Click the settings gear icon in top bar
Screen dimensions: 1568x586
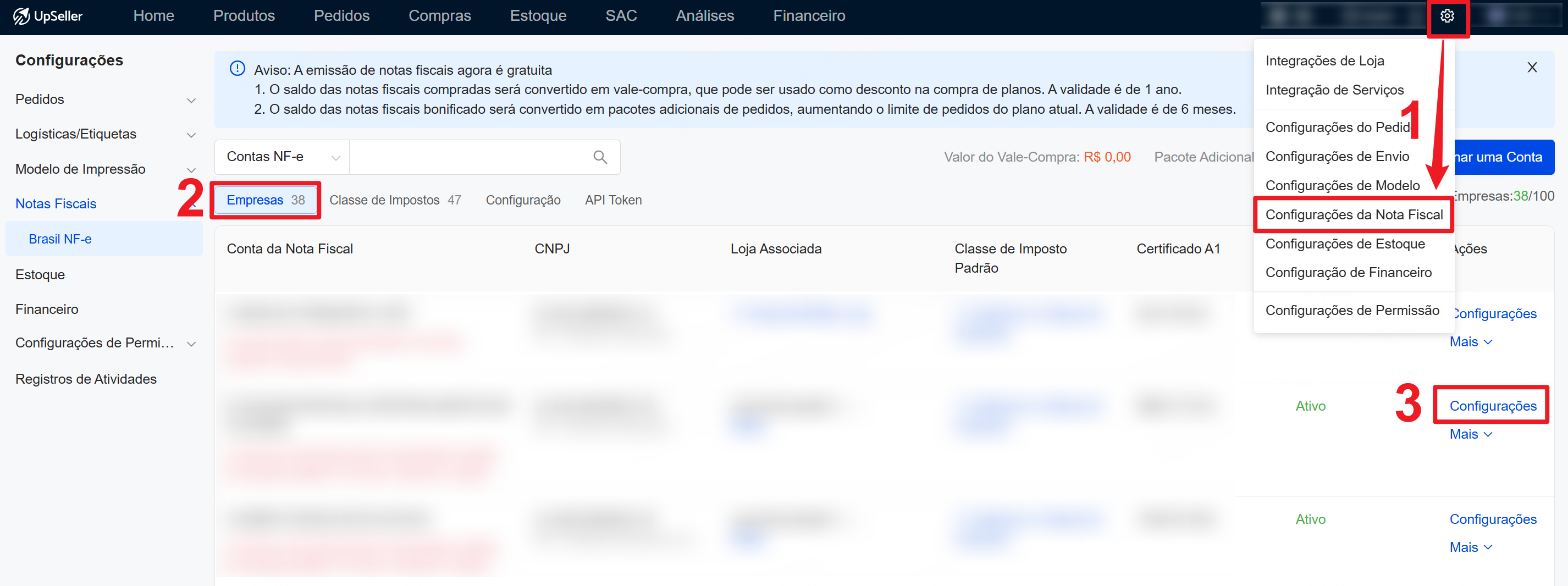(x=1447, y=16)
